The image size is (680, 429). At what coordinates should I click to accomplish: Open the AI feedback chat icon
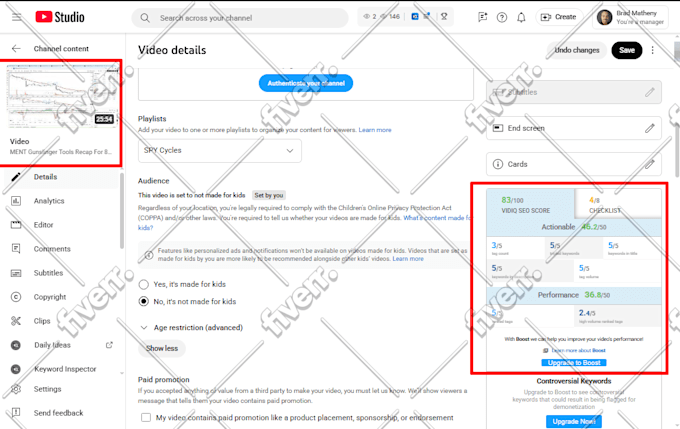[x=482, y=17]
